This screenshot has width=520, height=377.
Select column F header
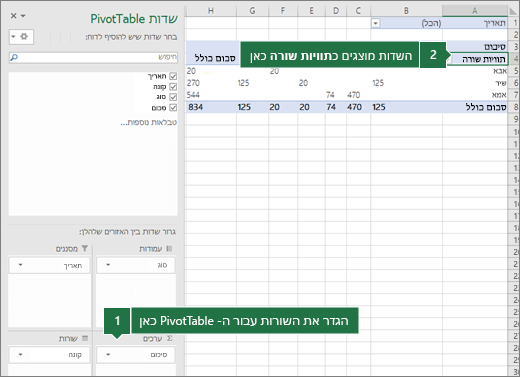pyautogui.click(x=283, y=11)
